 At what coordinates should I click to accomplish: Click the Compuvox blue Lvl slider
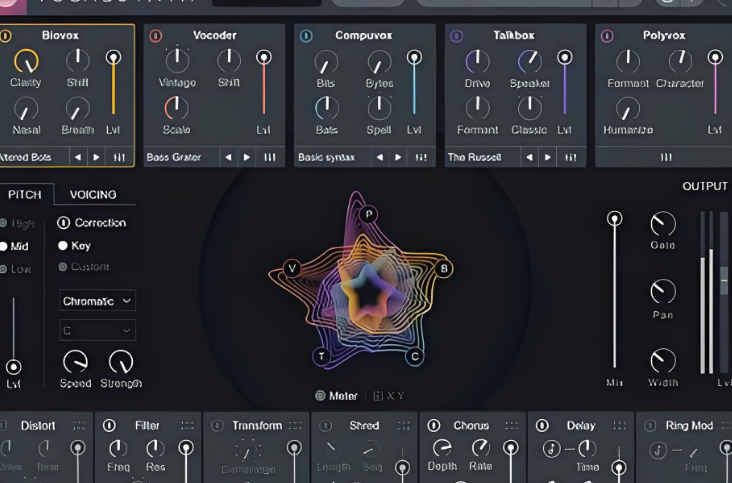click(x=414, y=83)
